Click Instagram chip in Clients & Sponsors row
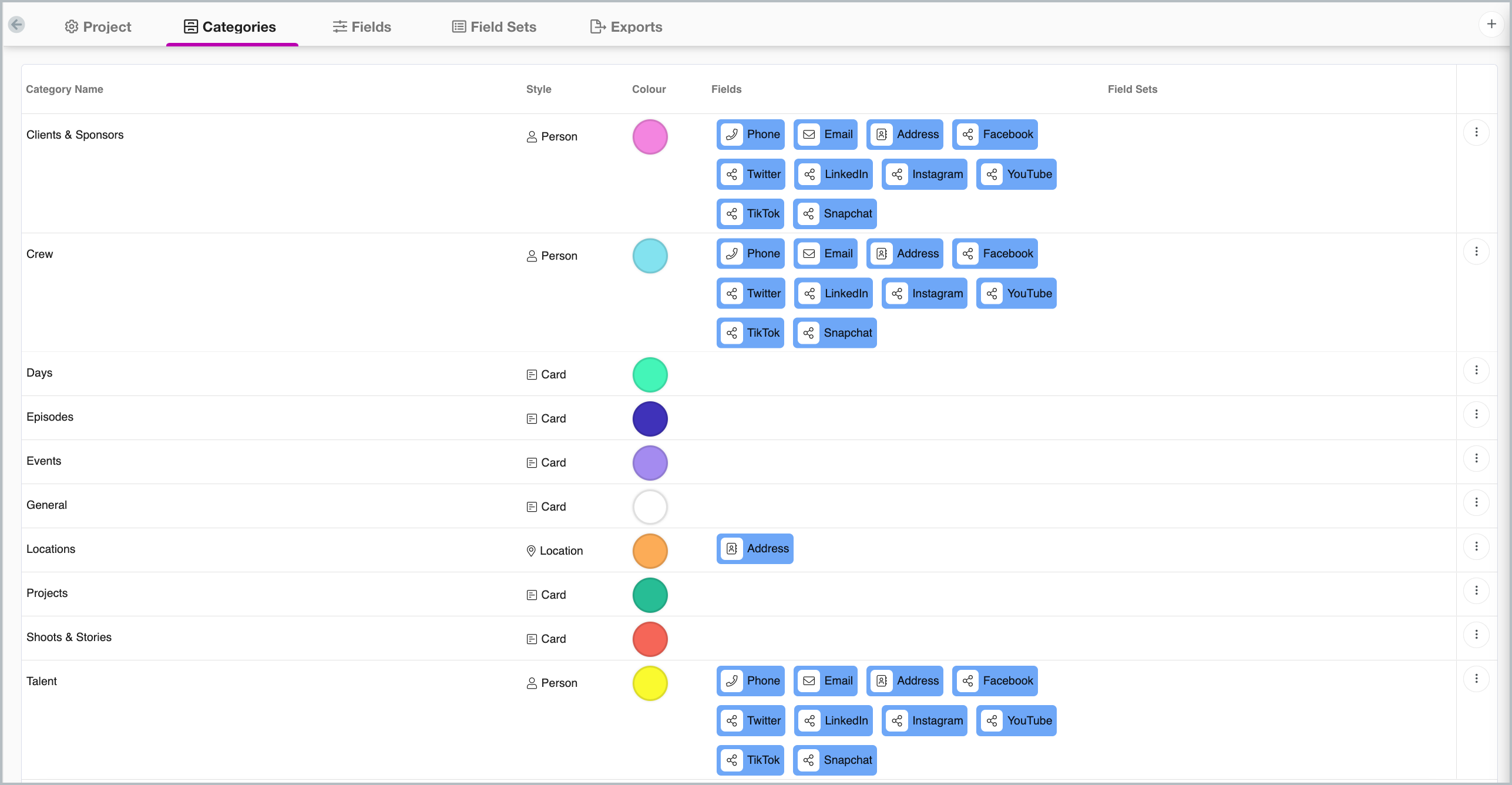This screenshot has height=785, width=1512. coord(925,175)
